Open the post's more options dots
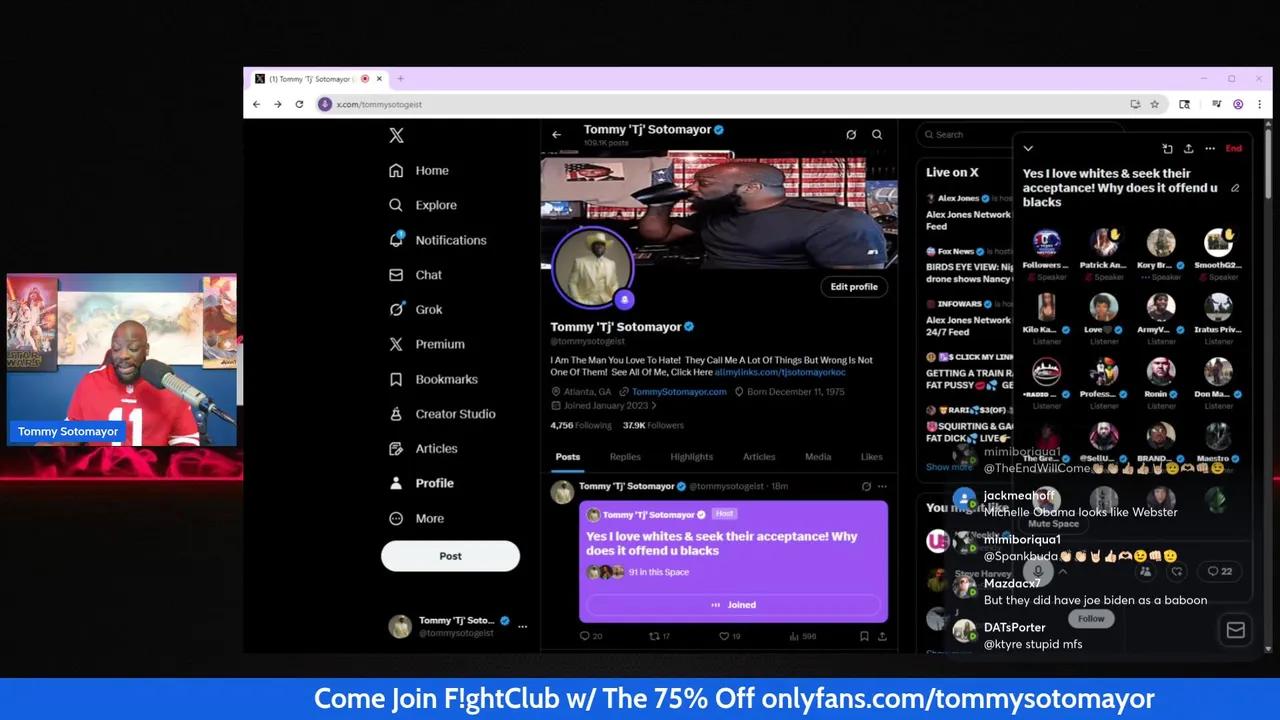This screenshot has height=720, width=1280. pos(882,486)
